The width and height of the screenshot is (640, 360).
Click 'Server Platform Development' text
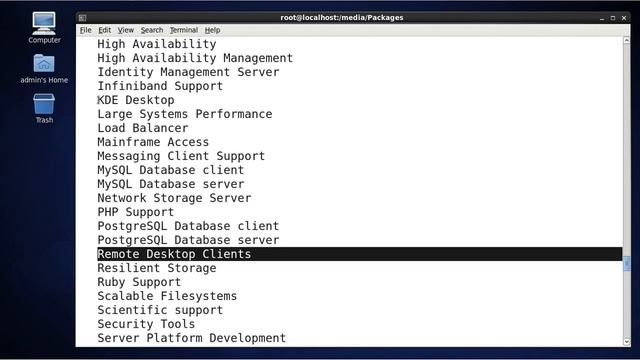click(x=192, y=338)
